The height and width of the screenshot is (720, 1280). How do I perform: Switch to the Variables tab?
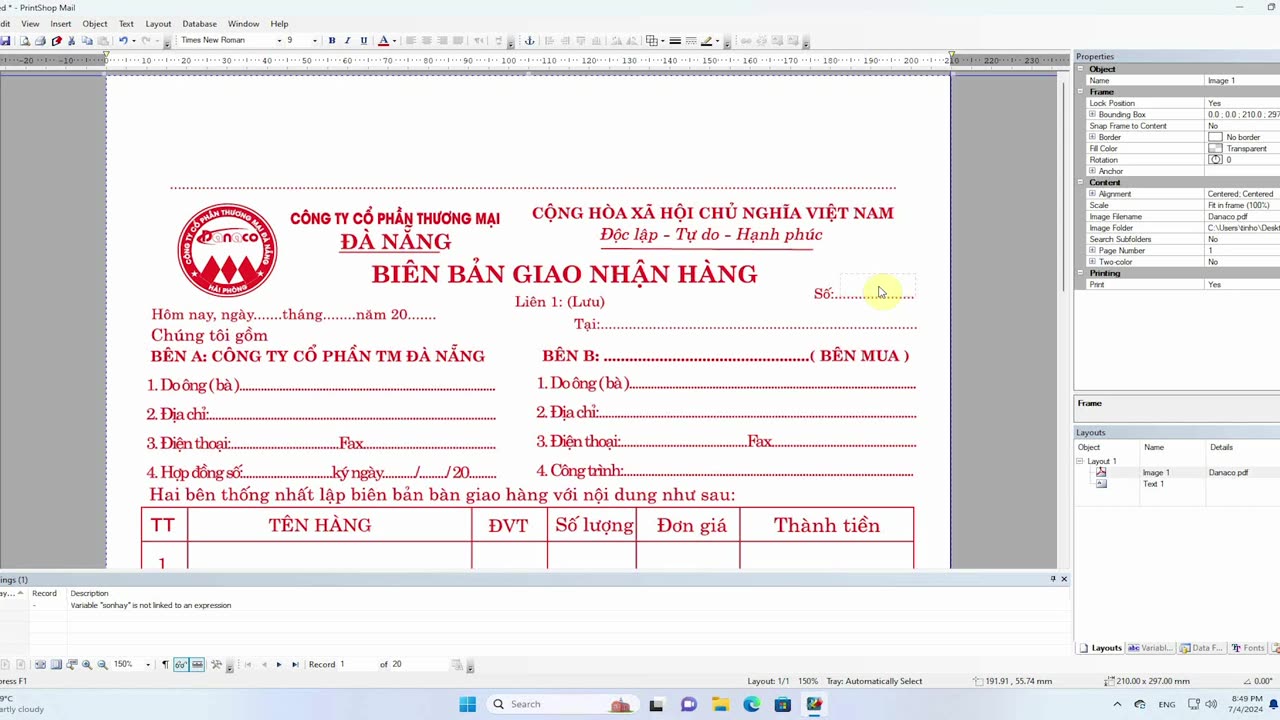[x=1150, y=648]
